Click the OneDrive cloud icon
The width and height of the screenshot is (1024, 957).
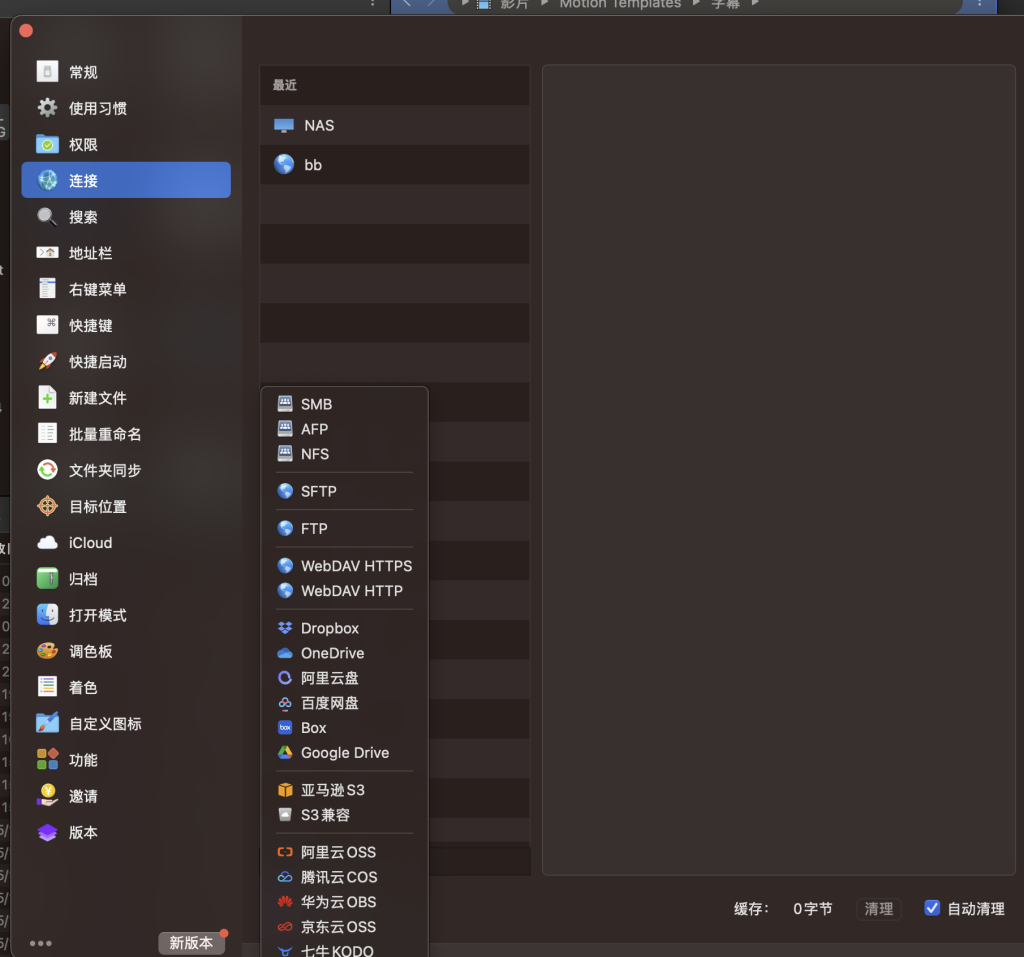click(x=285, y=653)
